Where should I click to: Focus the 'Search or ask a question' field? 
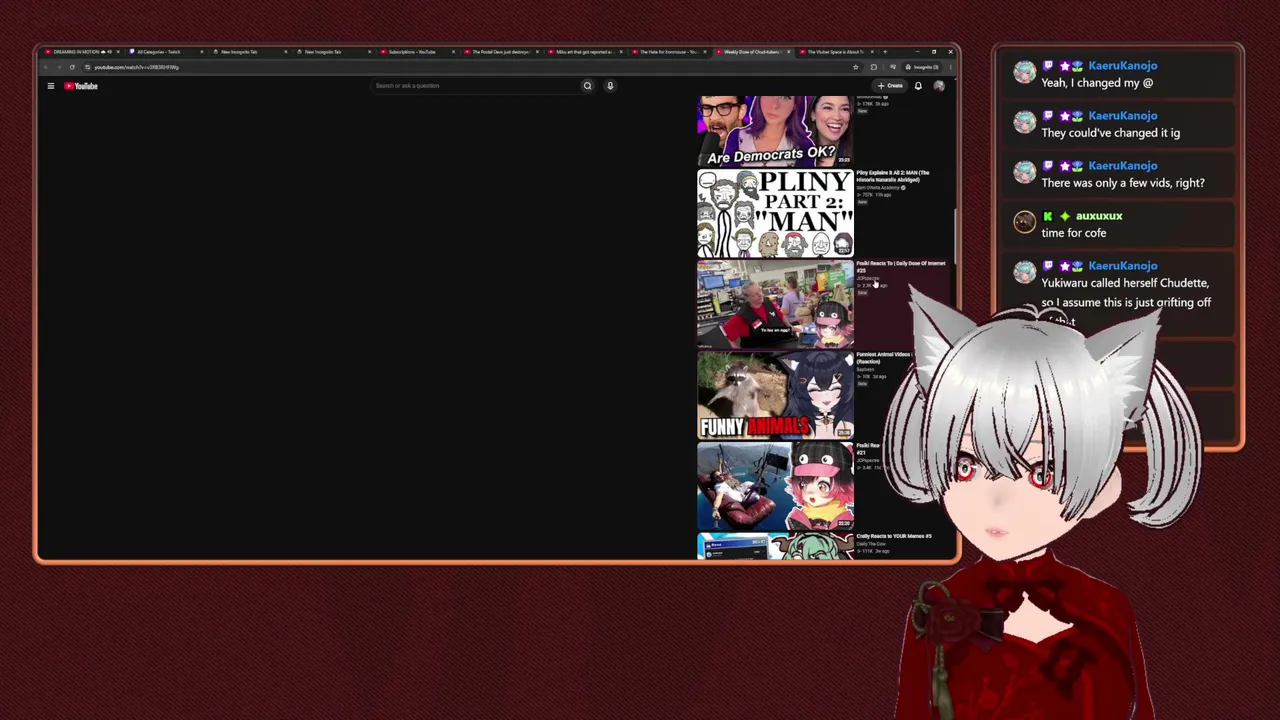474,86
